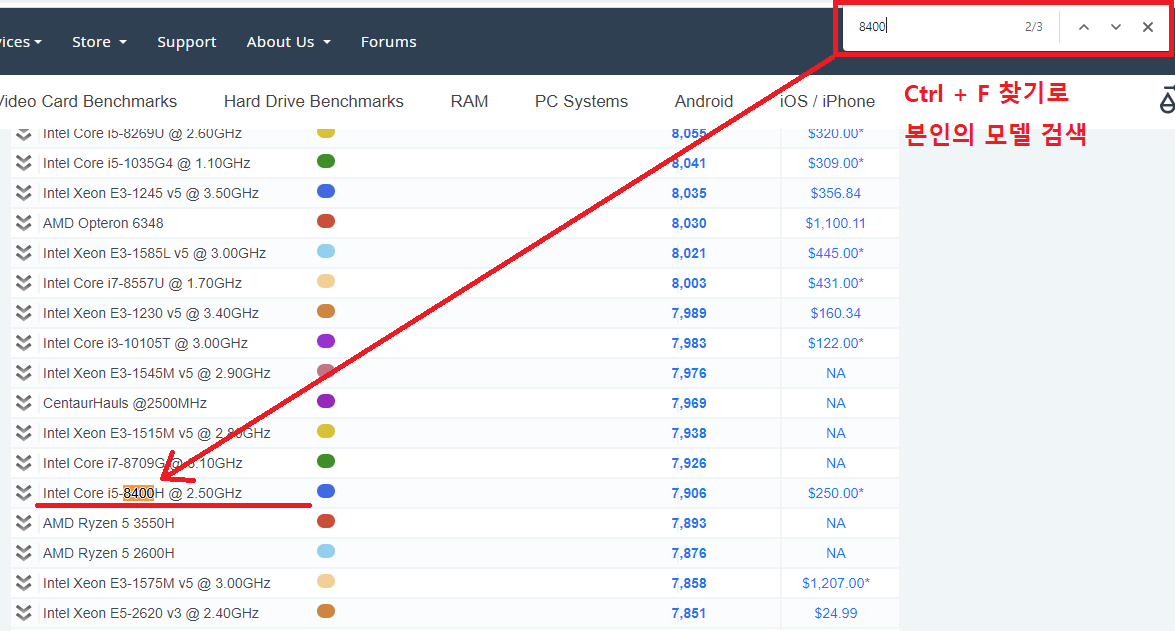Open the Forums menu item
The height and width of the screenshot is (631, 1175).
point(388,42)
